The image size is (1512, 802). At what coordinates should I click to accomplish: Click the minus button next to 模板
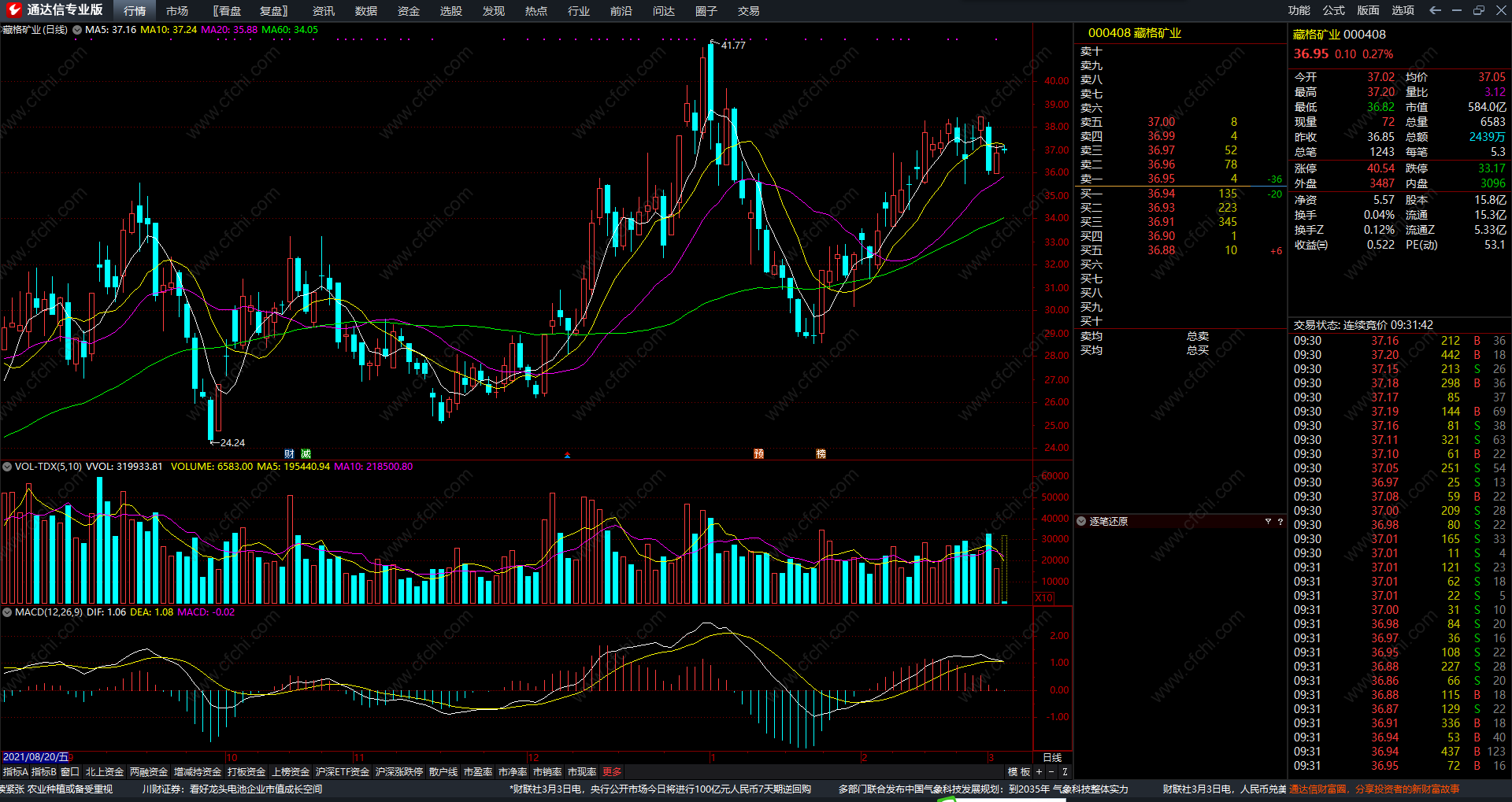[x=1051, y=772]
